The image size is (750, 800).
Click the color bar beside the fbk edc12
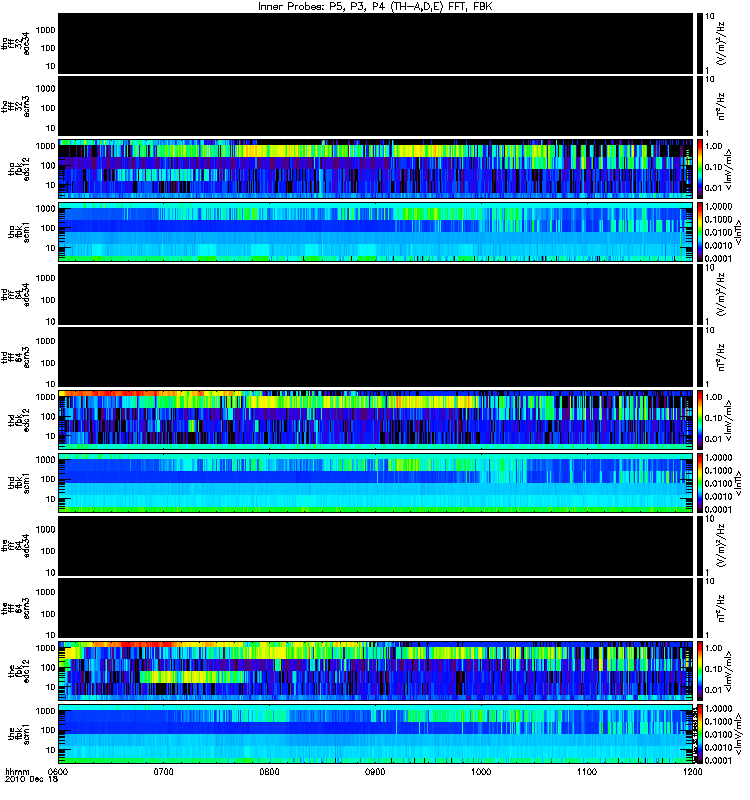tap(699, 671)
